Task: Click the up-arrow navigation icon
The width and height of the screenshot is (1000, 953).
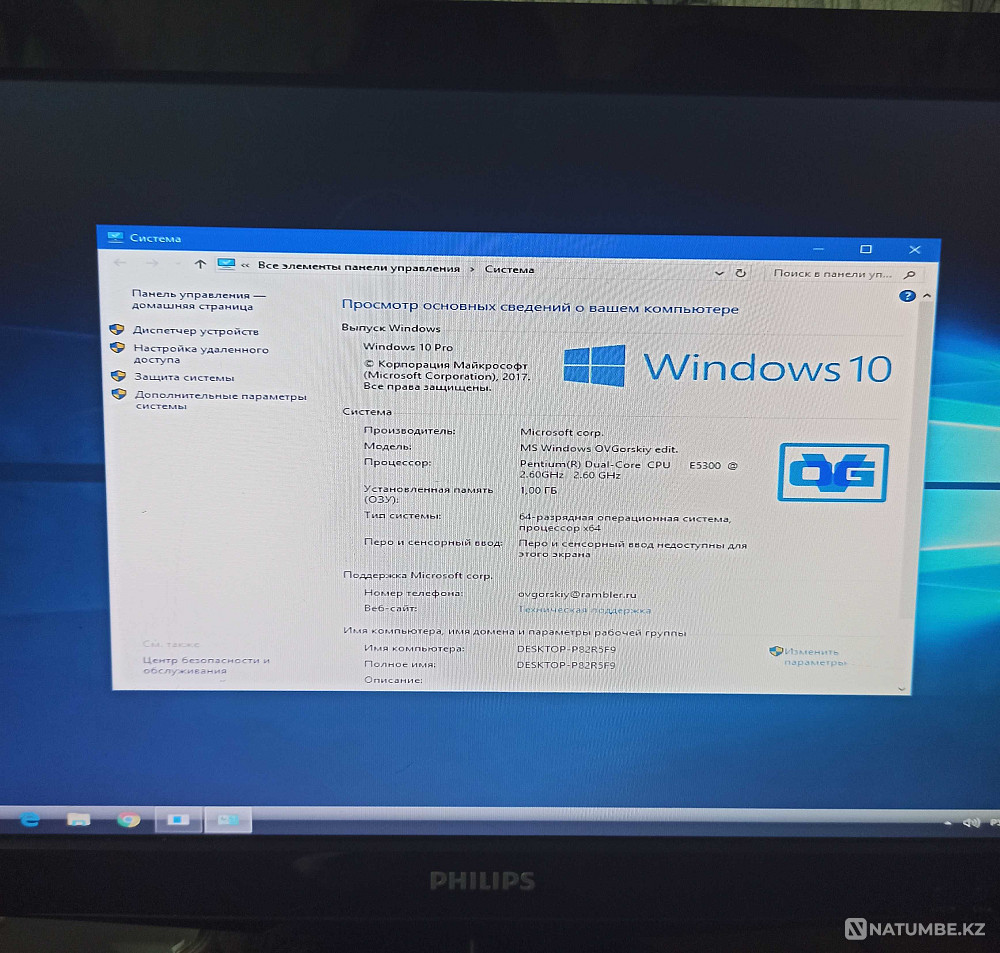Action: point(200,265)
